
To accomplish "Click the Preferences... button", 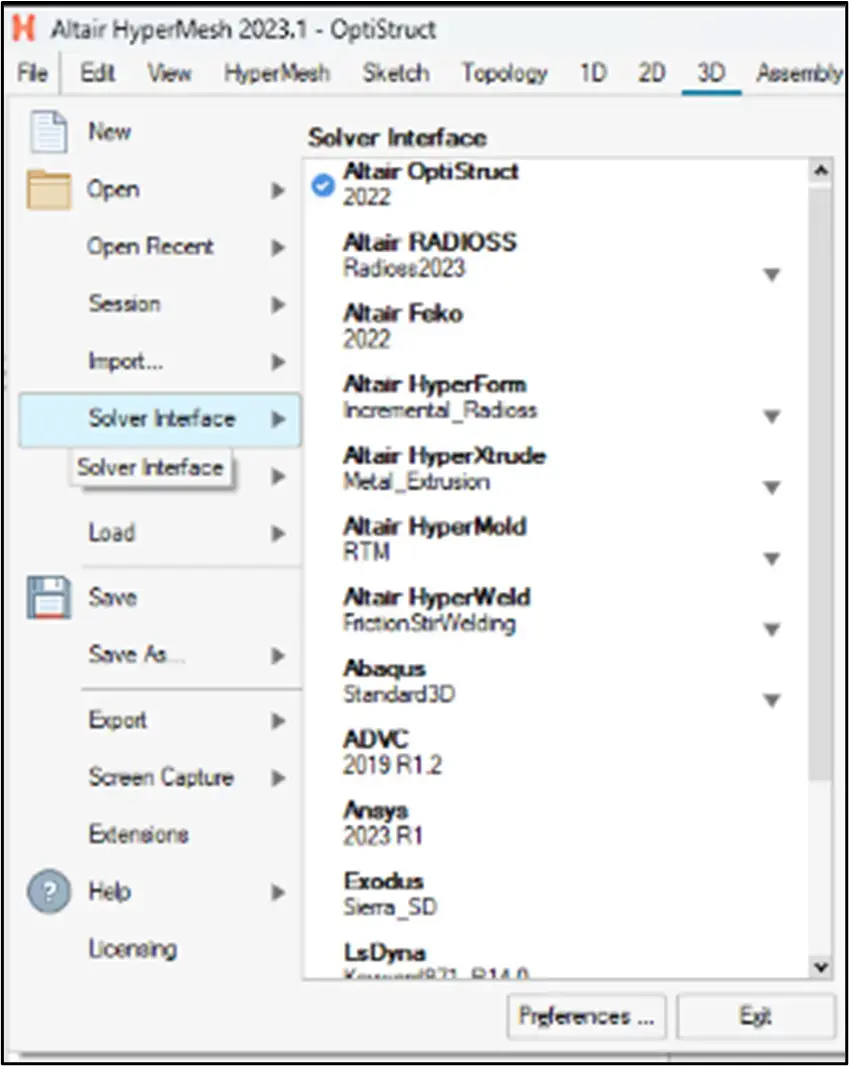I will [x=587, y=1016].
